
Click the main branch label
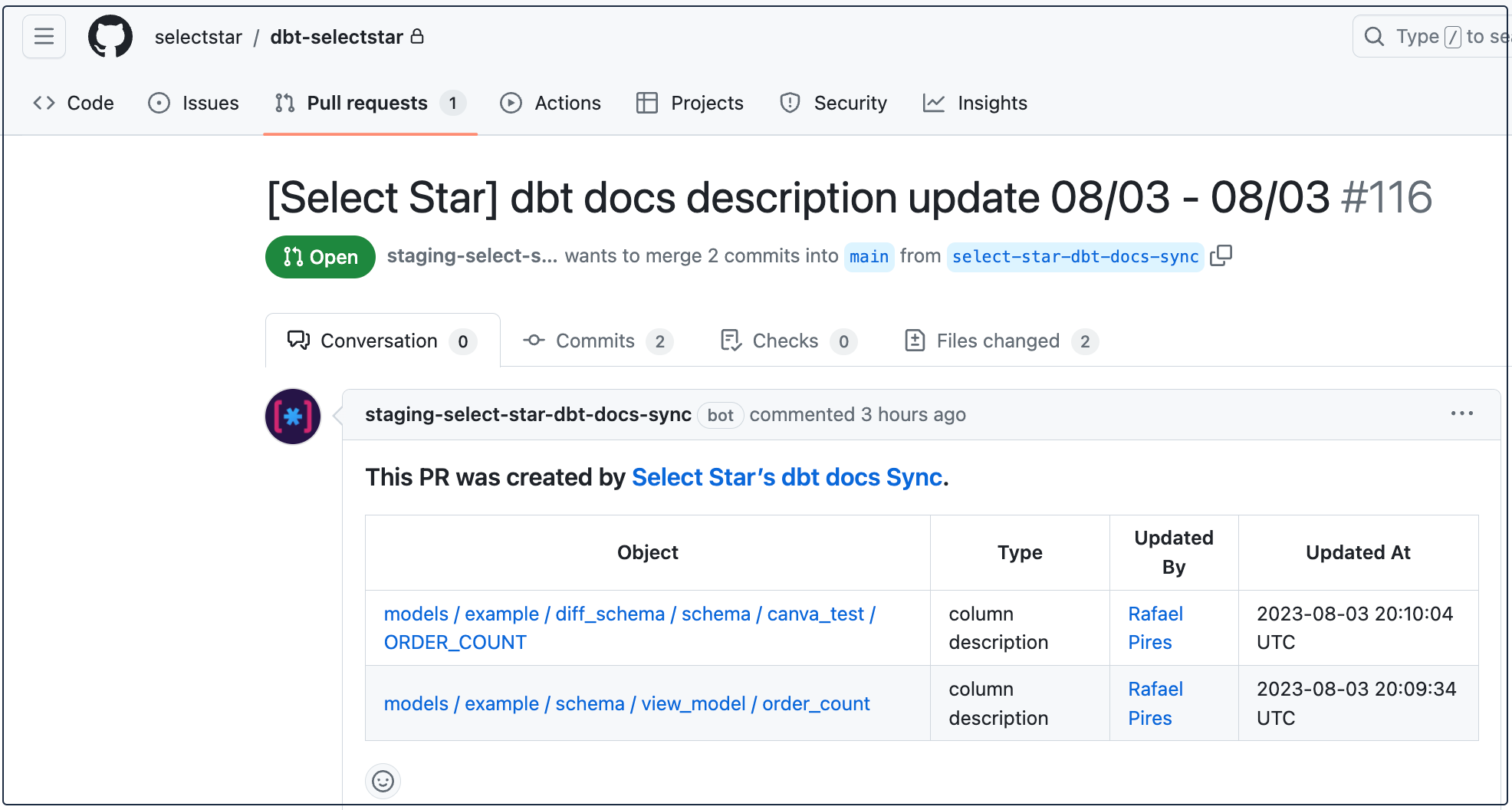[869, 256]
